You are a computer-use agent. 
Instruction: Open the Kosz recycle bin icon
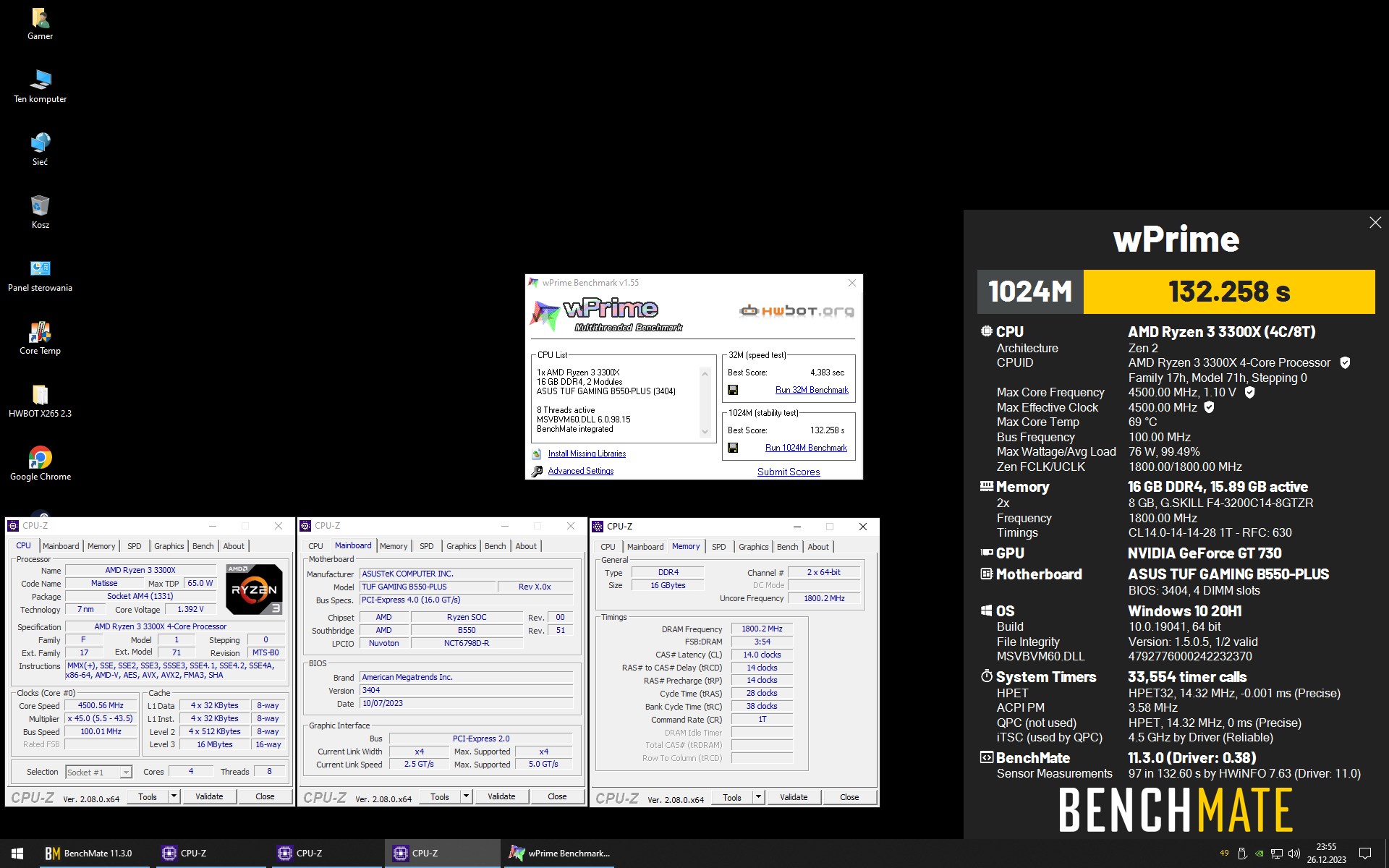click(40, 213)
